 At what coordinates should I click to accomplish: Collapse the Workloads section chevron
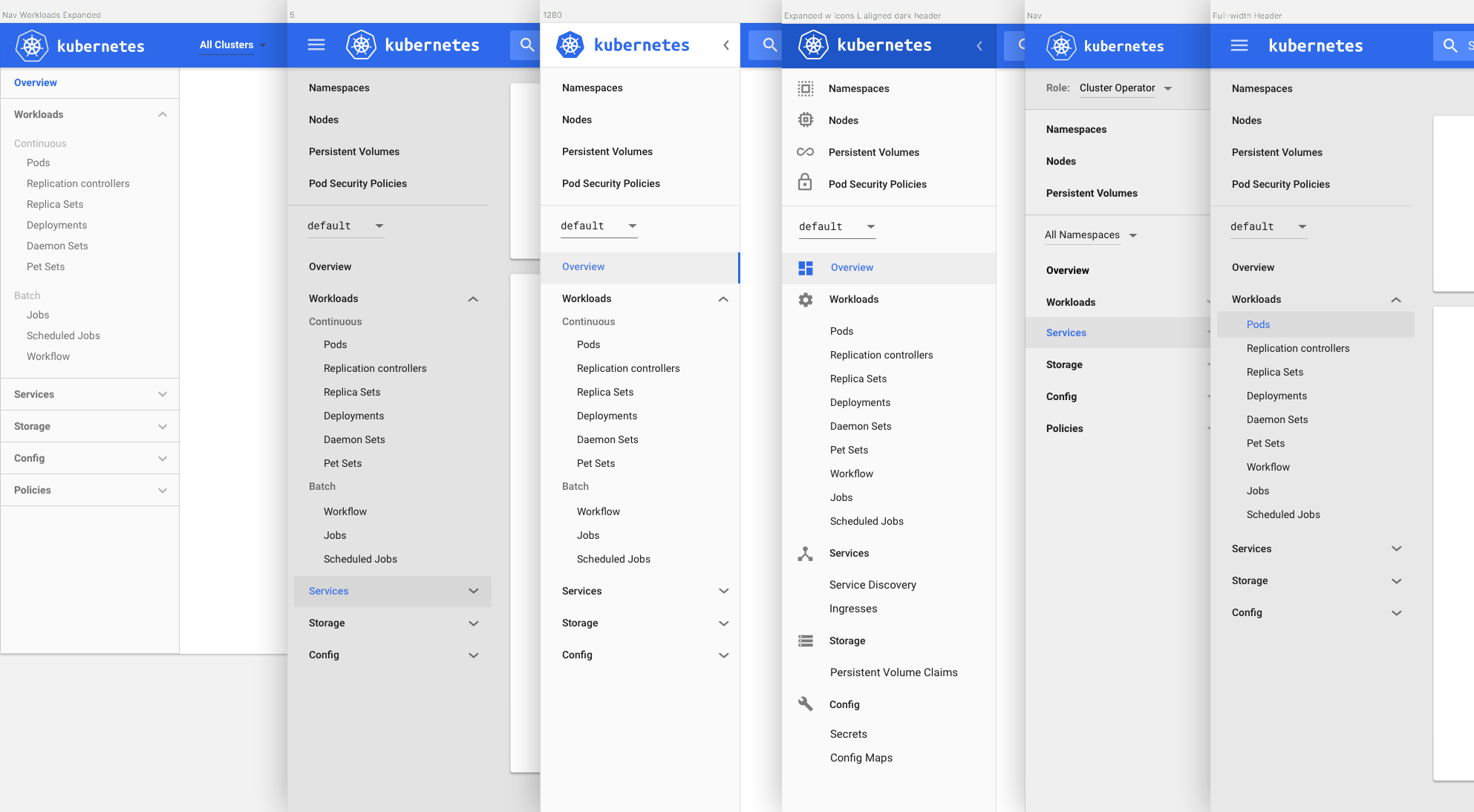tap(1396, 299)
